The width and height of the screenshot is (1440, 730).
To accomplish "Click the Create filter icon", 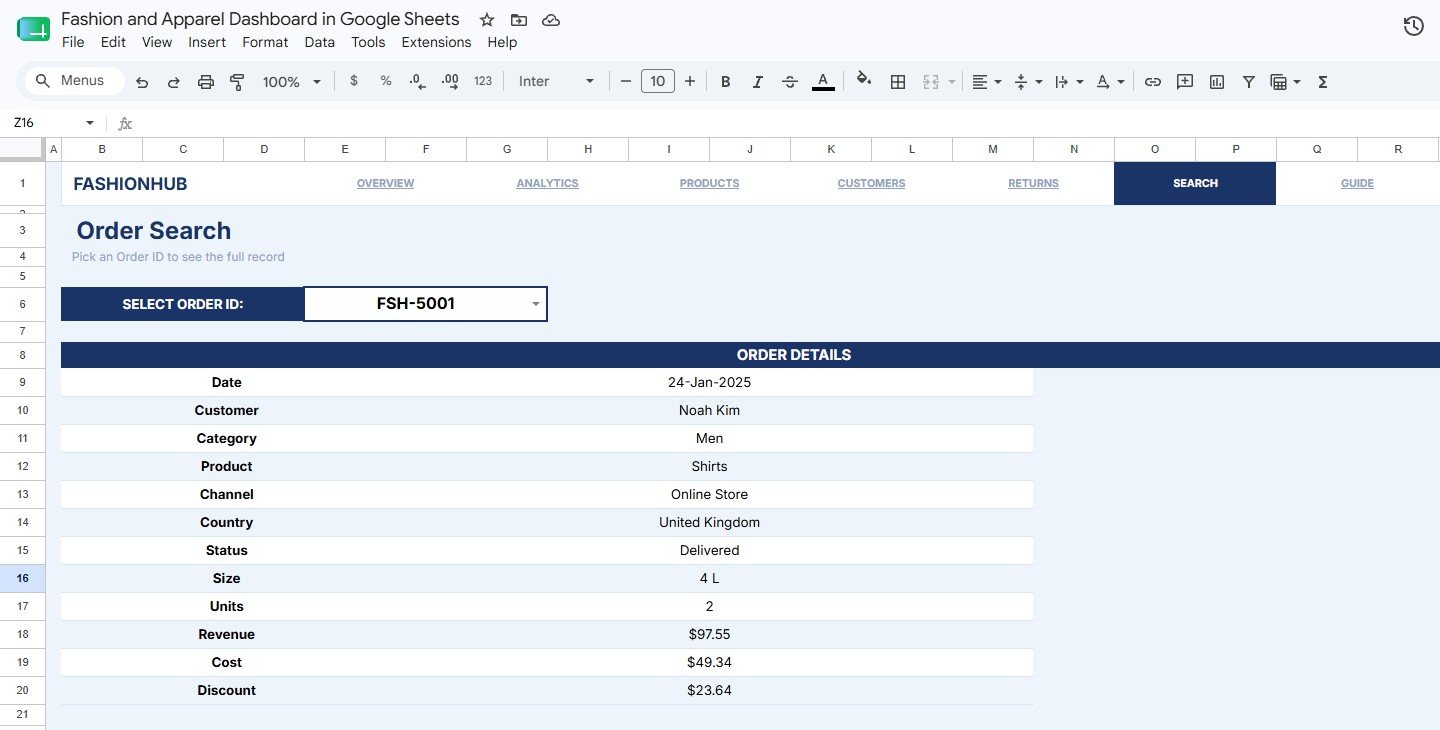I will click(1249, 82).
